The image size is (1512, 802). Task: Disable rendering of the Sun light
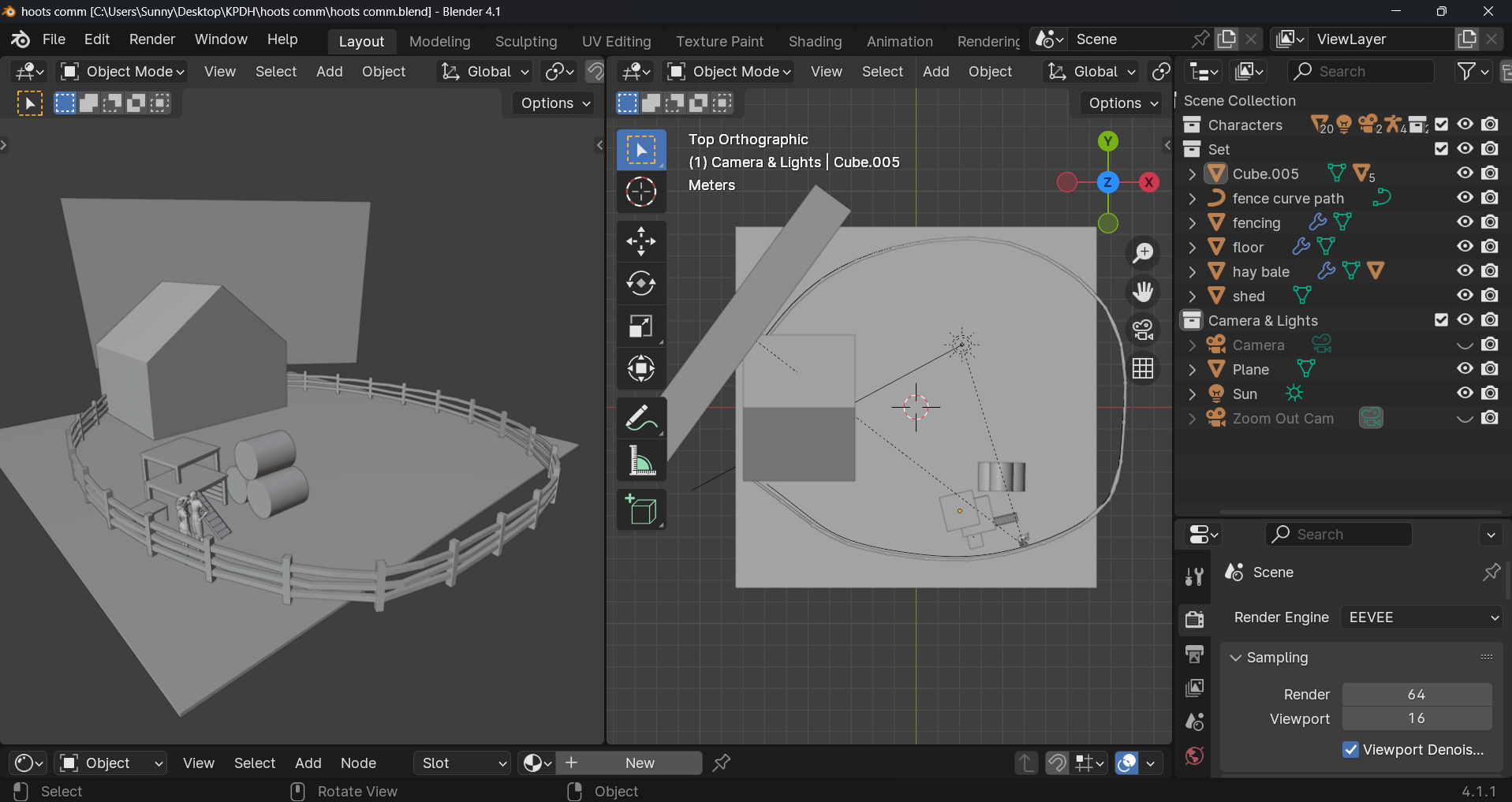coord(1490,394)
